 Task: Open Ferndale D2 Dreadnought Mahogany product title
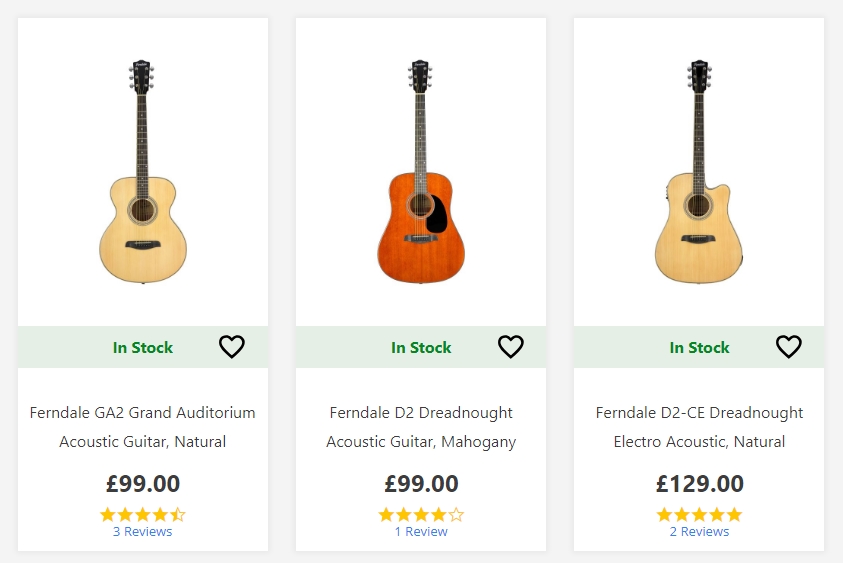click(421, 427)
